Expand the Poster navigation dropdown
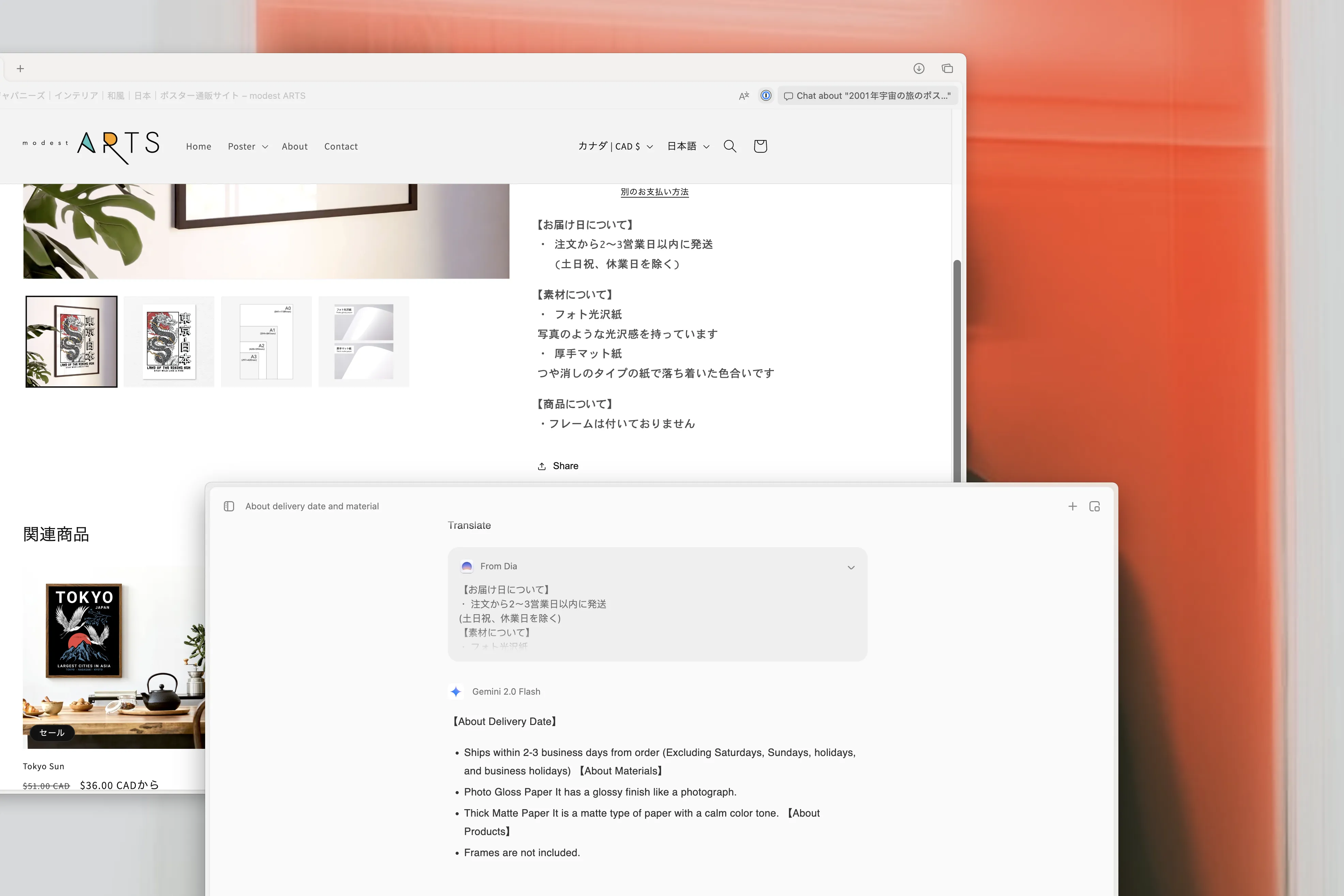The image size is (1344, 896). 247,146
